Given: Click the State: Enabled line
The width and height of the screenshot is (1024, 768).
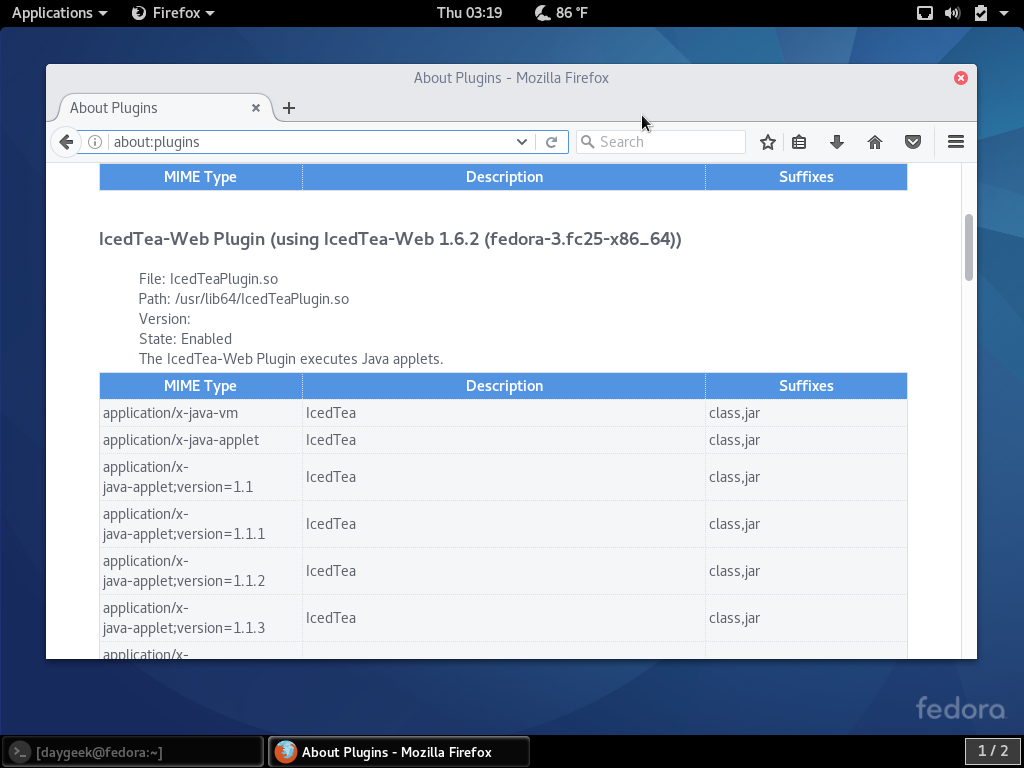Looking at the screenshot, I should click(x=185, y=339).
